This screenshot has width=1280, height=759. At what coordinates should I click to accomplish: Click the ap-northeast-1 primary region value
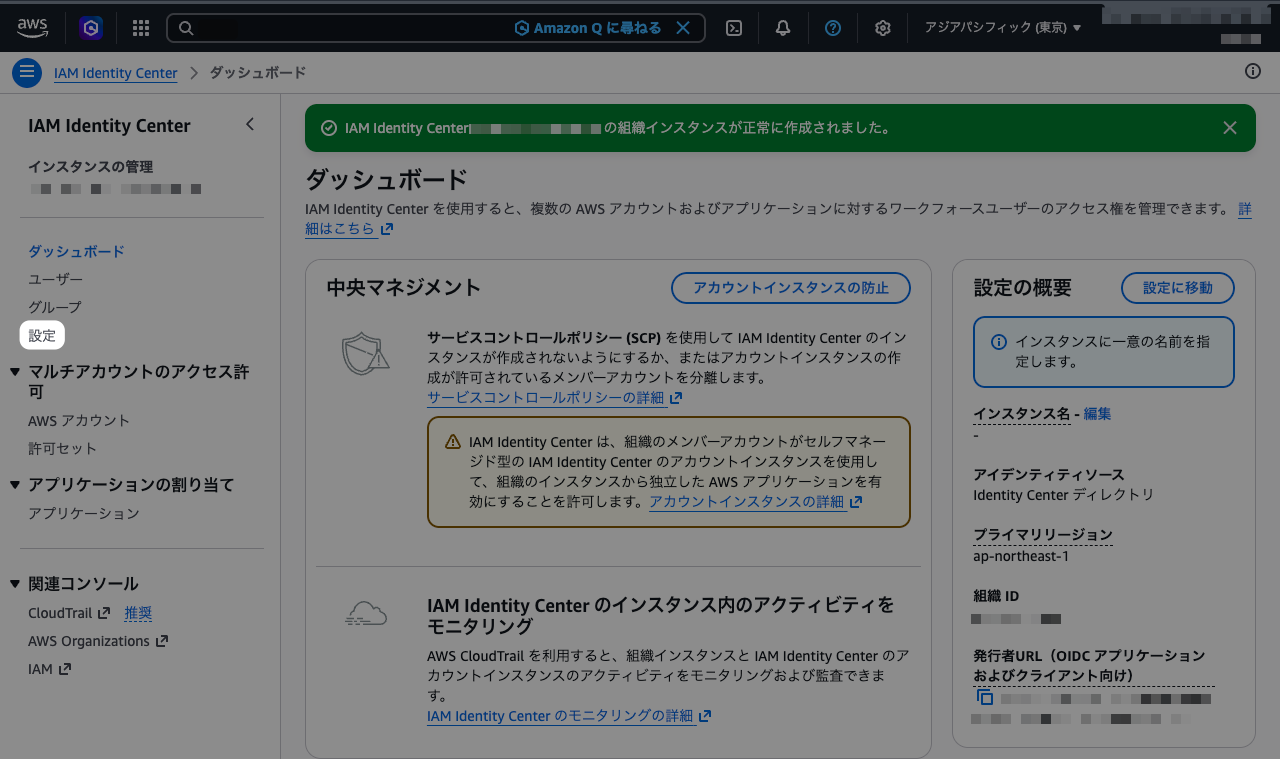coord(1021,556)
